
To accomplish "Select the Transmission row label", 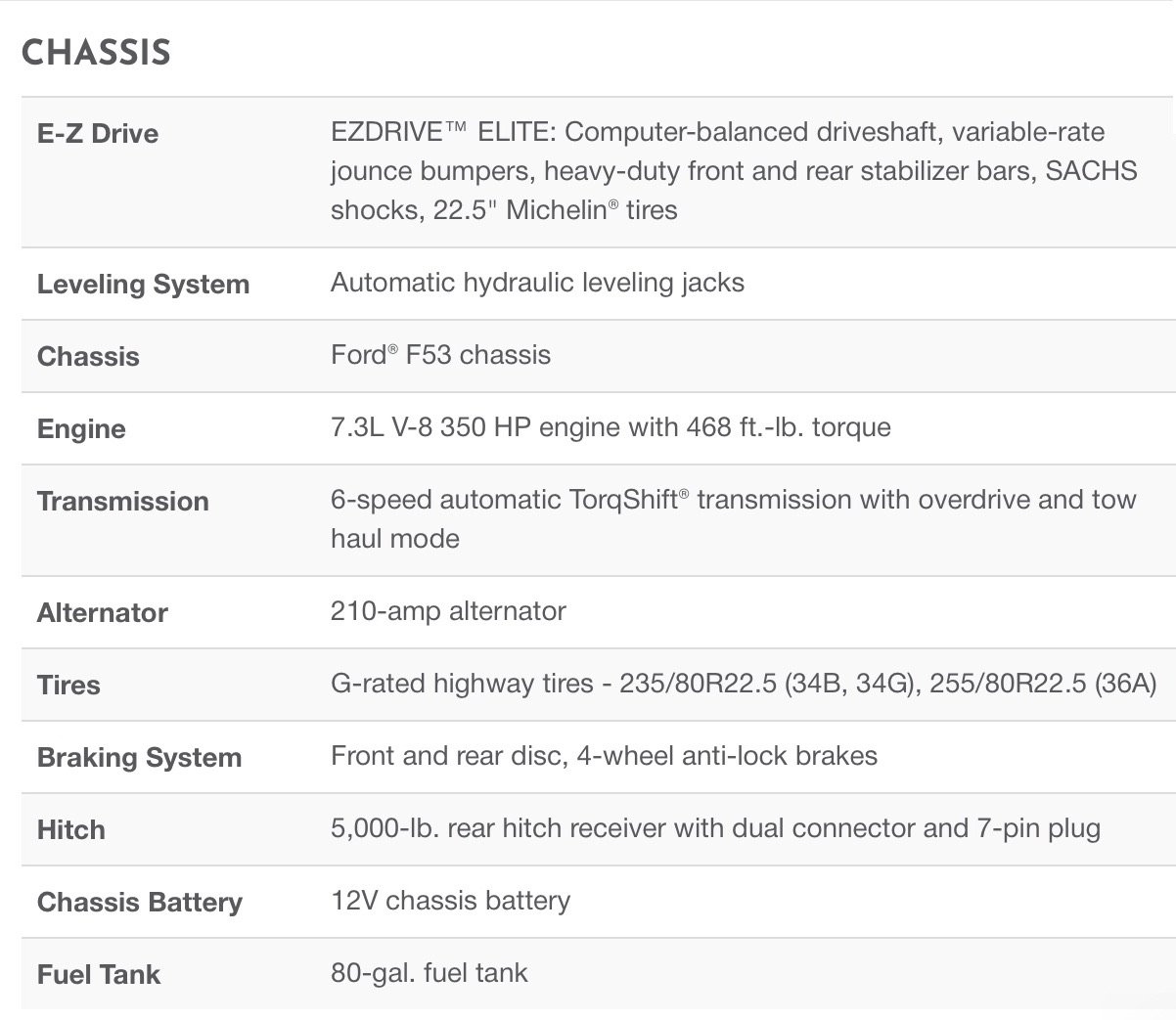I will coord(122,502).
